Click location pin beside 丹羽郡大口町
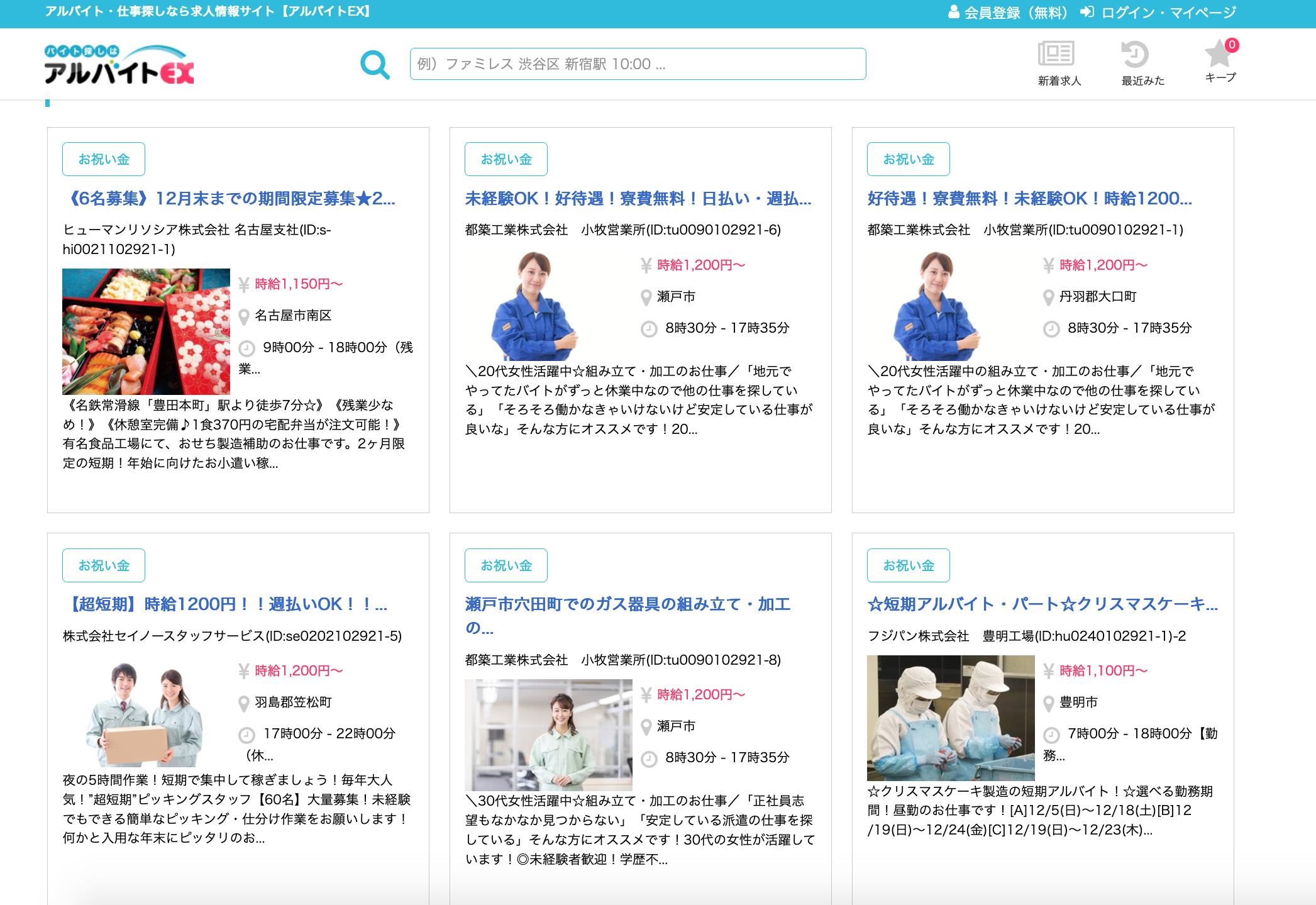Screen dimensions: 1316x905 coord(1048,297)
